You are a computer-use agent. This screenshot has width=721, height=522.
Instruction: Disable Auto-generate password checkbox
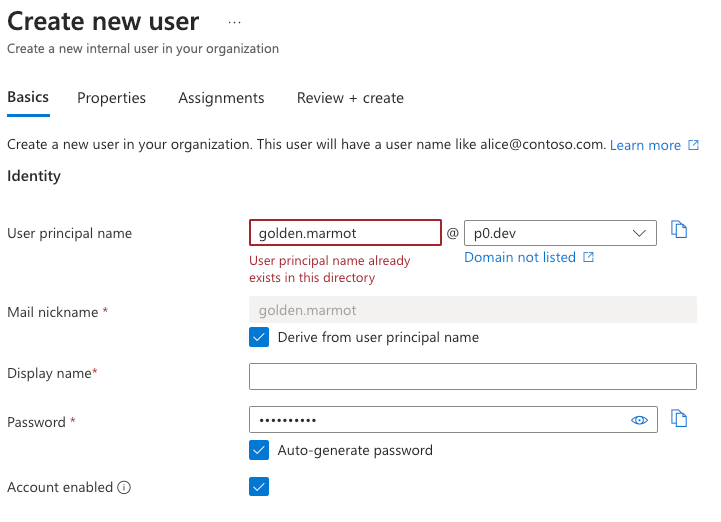click(259, 450)
